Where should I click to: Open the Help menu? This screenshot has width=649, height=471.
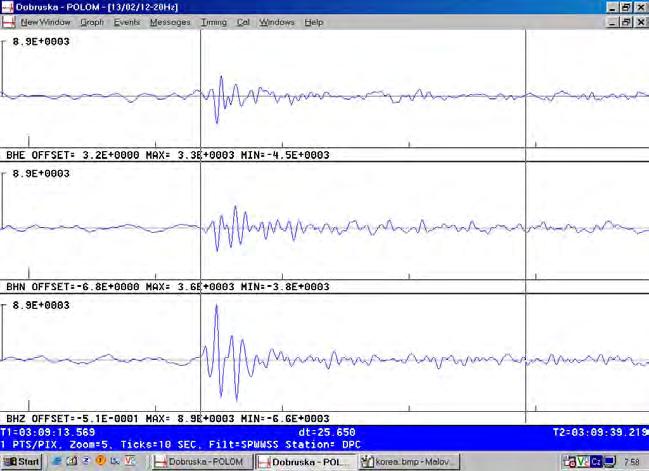[x=314, y=22]
